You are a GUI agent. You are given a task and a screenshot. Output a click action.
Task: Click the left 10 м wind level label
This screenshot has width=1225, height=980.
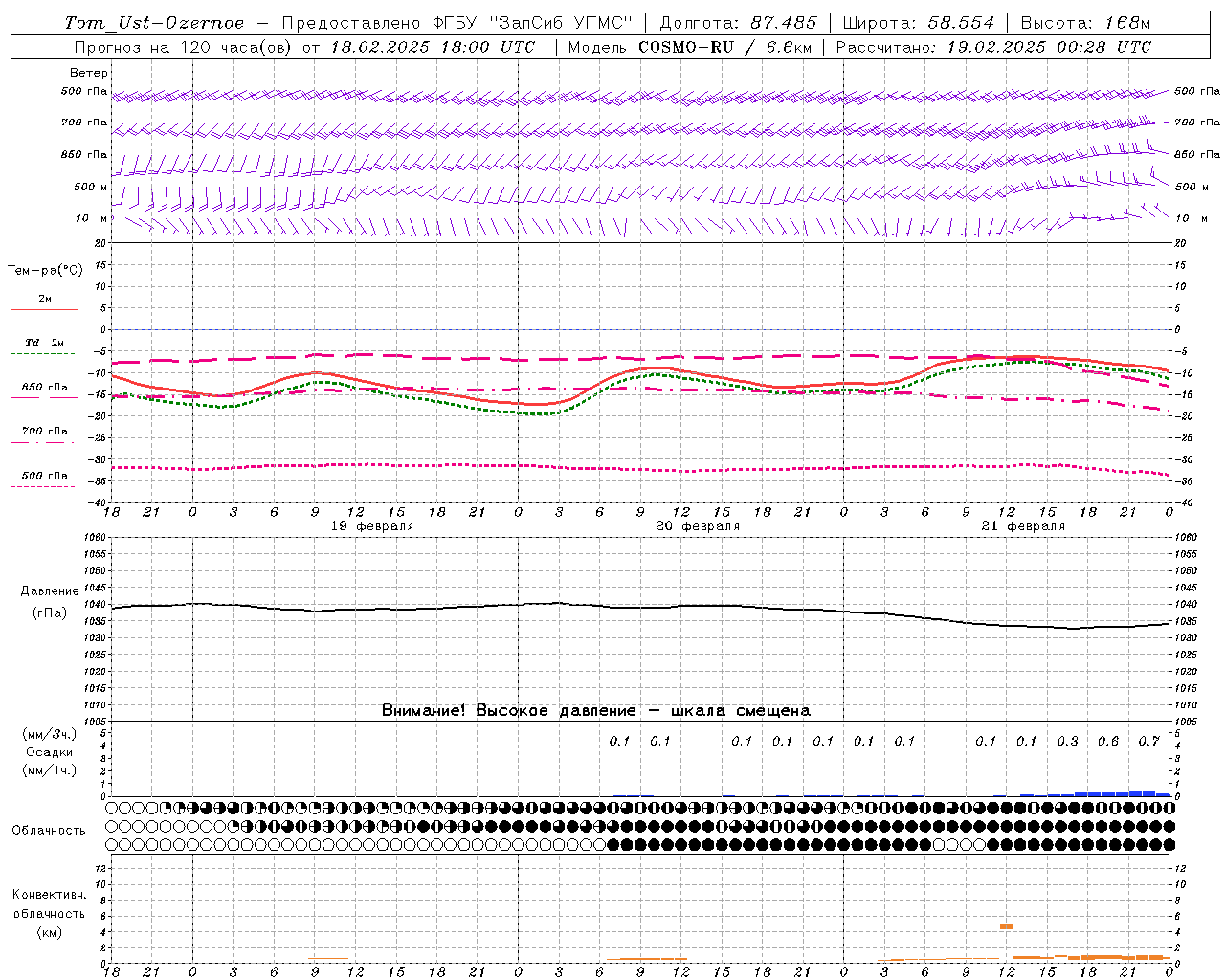point(92,218)
